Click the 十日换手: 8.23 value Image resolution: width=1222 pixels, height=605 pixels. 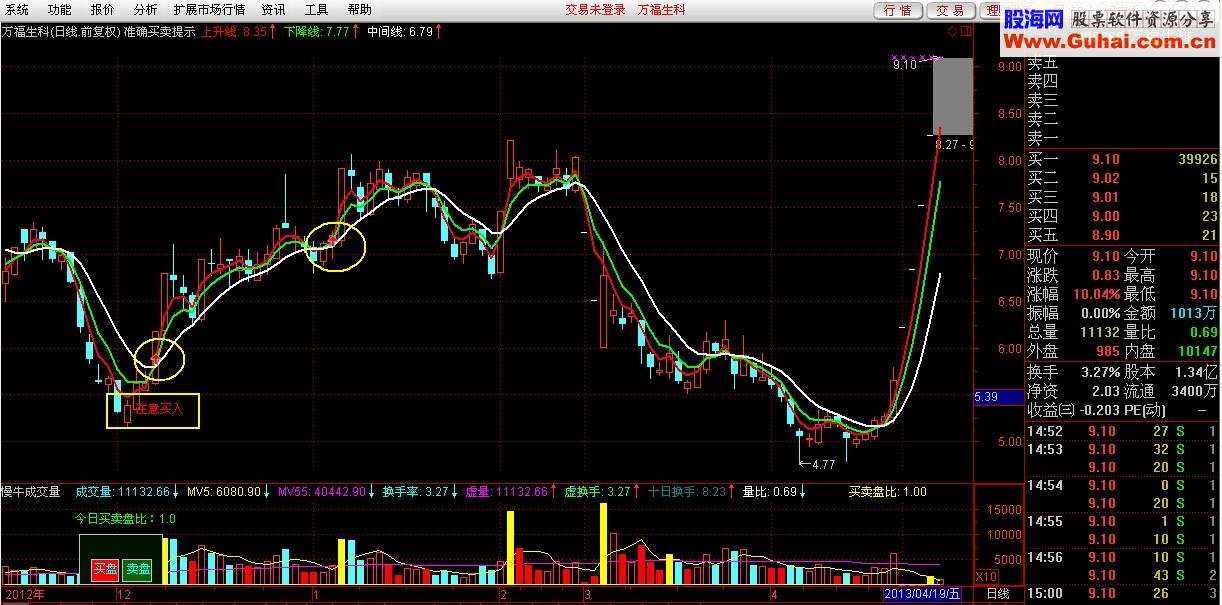click(x=686, y=492)
